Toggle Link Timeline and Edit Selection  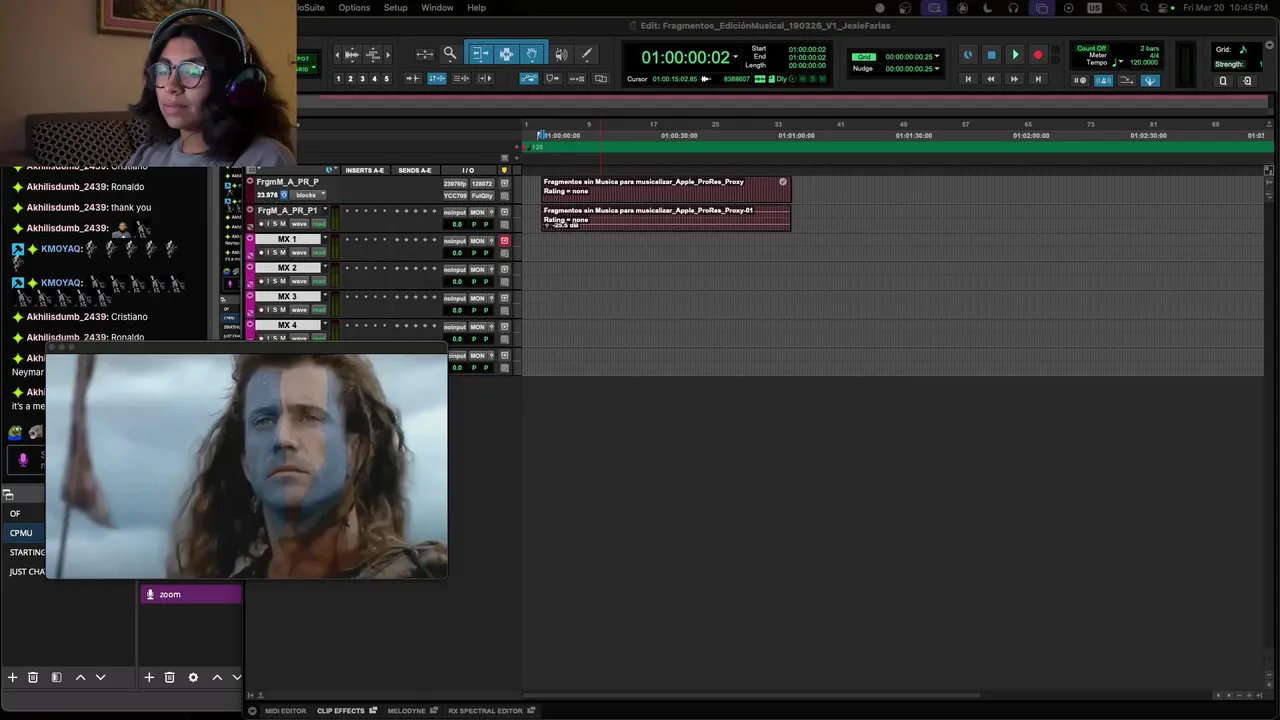click(437, 78)
